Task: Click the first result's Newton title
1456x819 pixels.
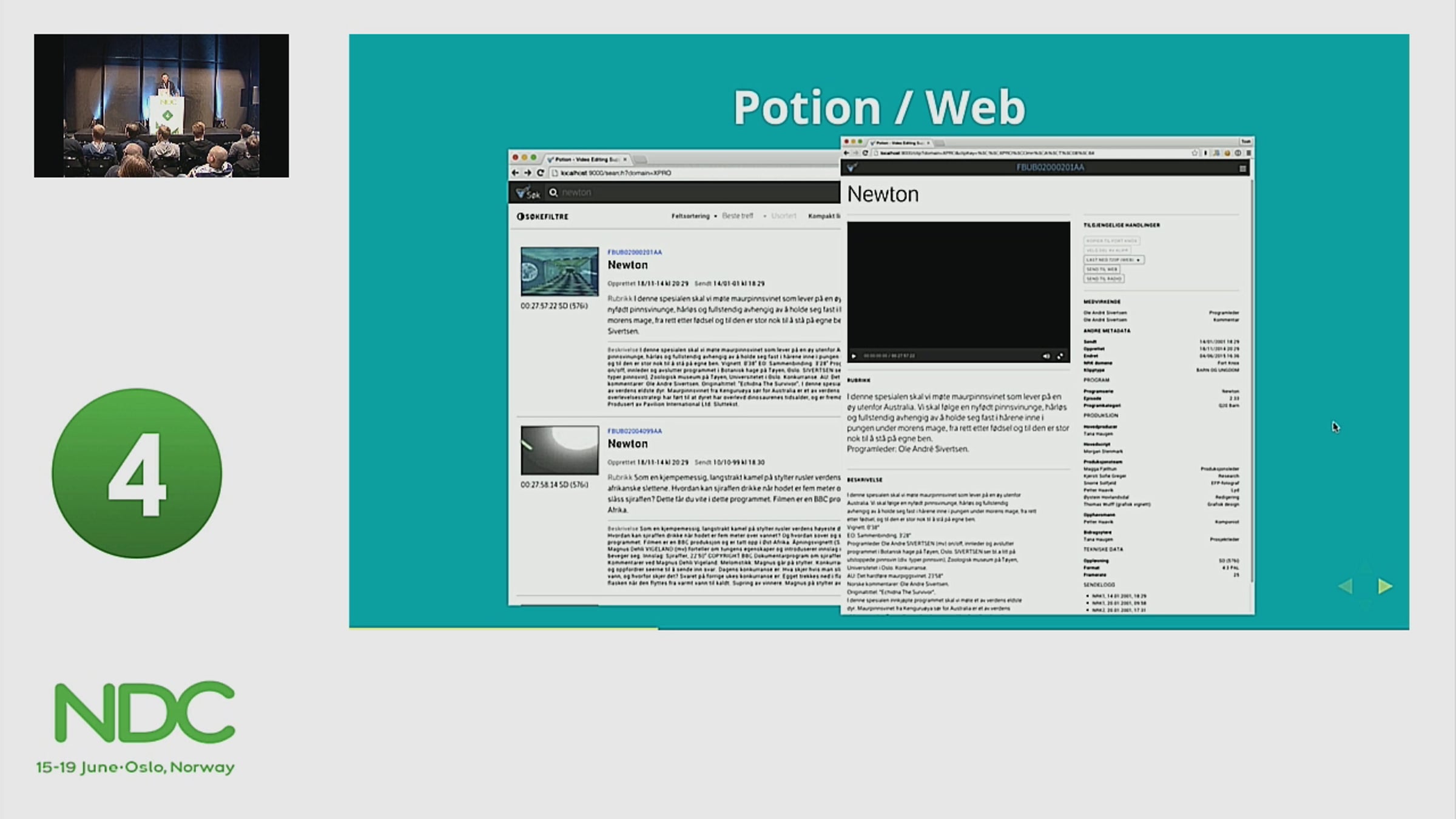Action: click(x=628, y=265)
